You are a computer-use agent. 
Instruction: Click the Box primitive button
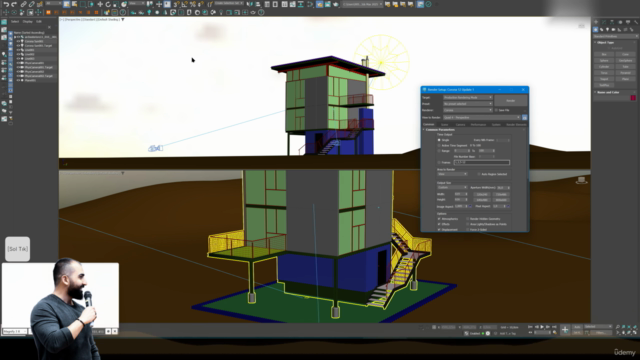[x=604, y=54]
